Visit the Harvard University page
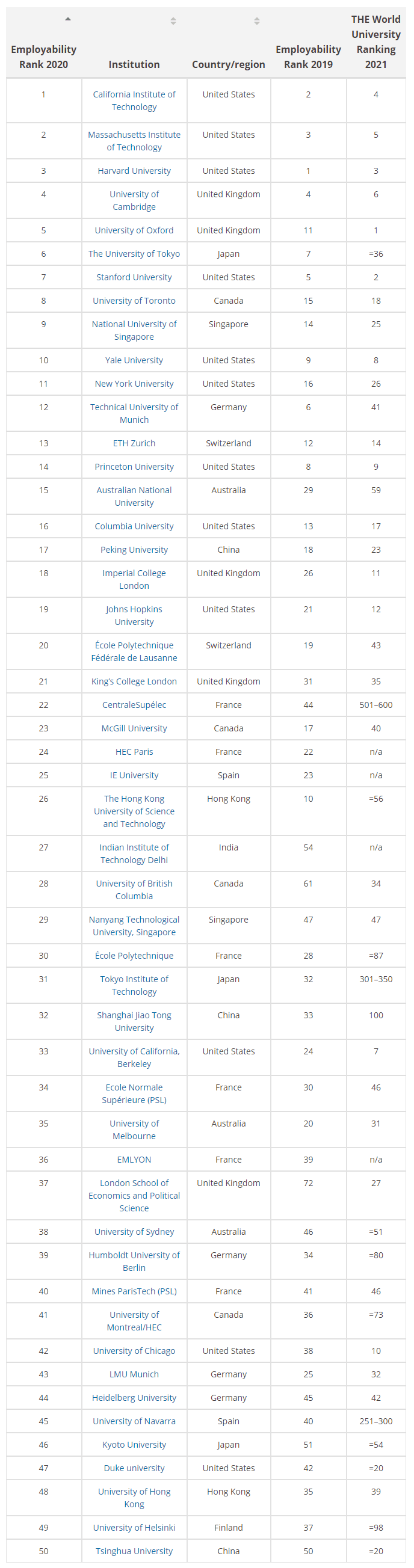The height and width of the screenshot is (1568, 414). pyautogui.click(x=134, y=170)
